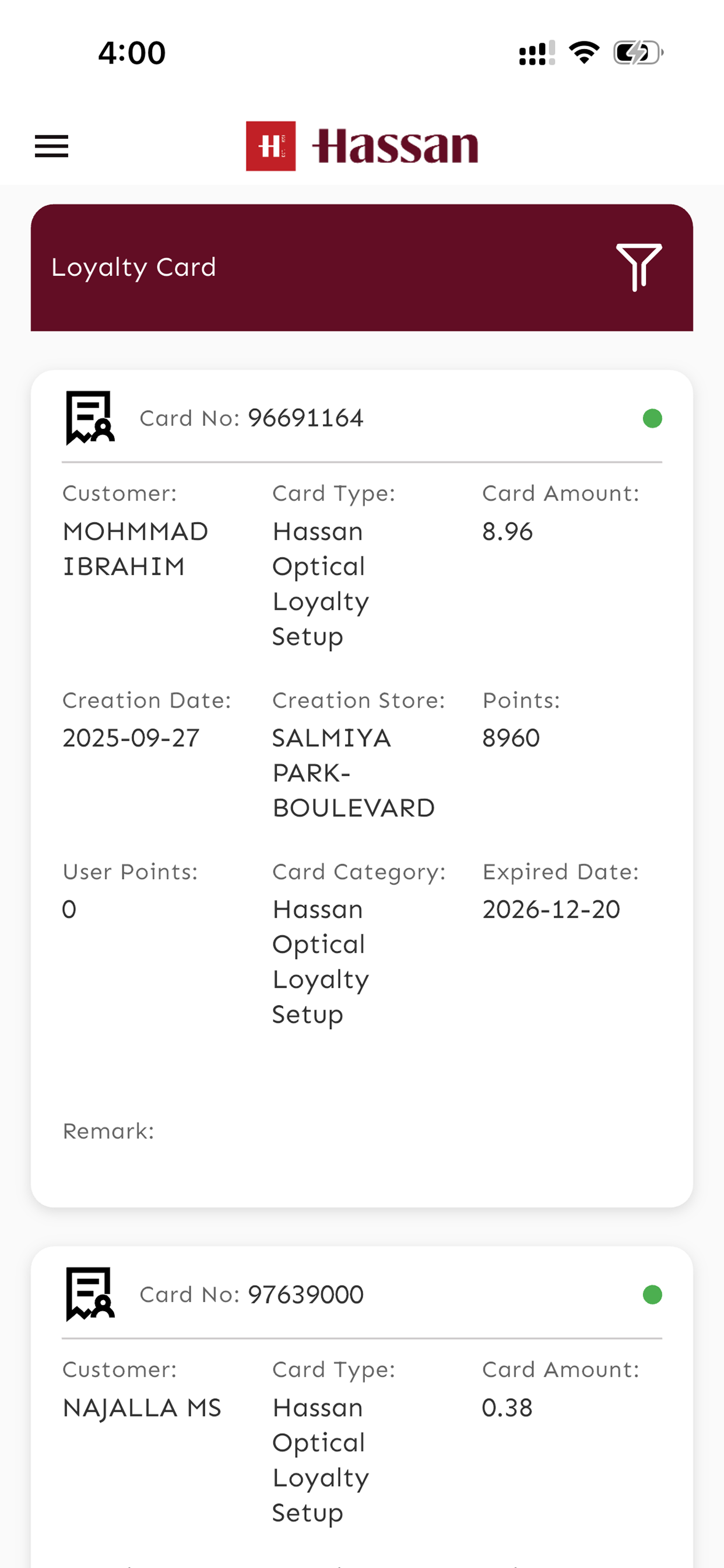Viewport: 724px width, 1568px height.
Task: Select customer NAJALLA MS
Action: pos(142,1408)
